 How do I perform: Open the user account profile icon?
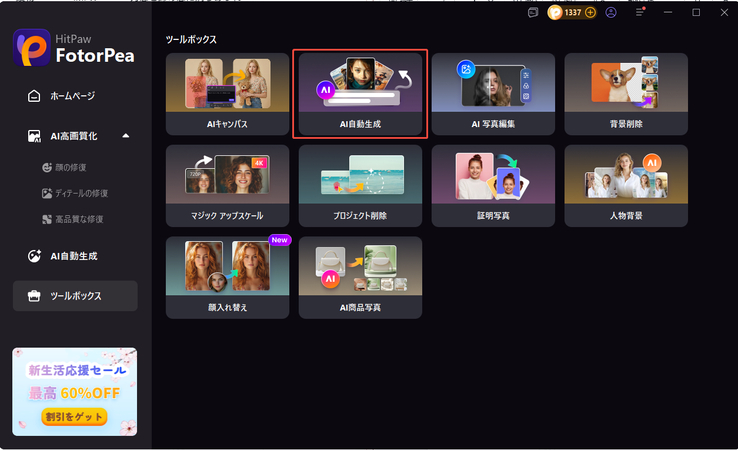[x=611, y=13]
